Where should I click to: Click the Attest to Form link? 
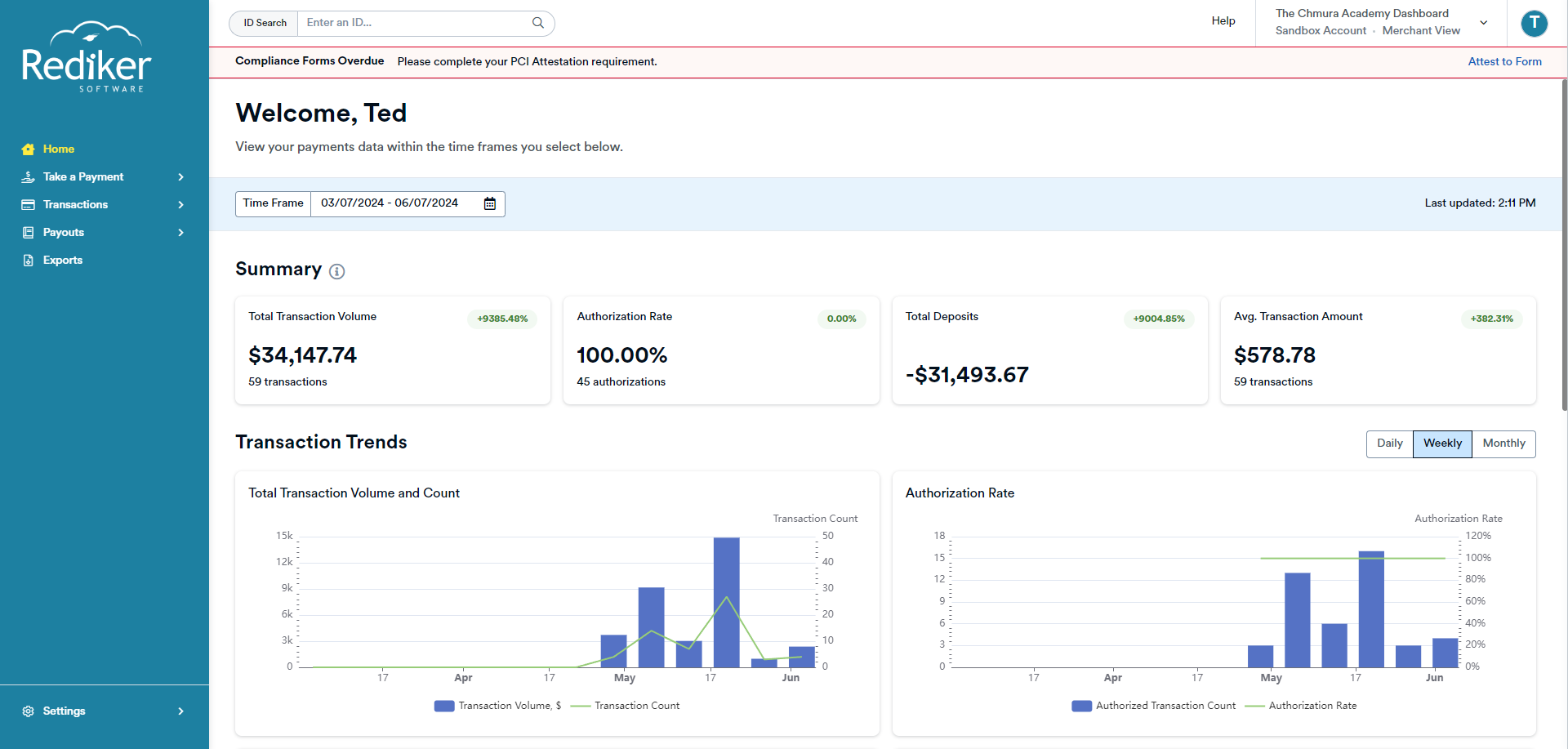pyautogui.click(x=1504, y=61)
